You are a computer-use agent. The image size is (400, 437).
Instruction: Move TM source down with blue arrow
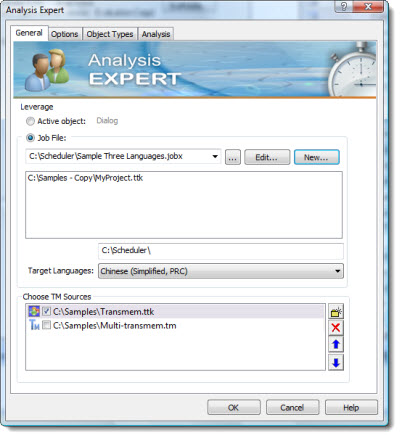click(x=336, y=362)
